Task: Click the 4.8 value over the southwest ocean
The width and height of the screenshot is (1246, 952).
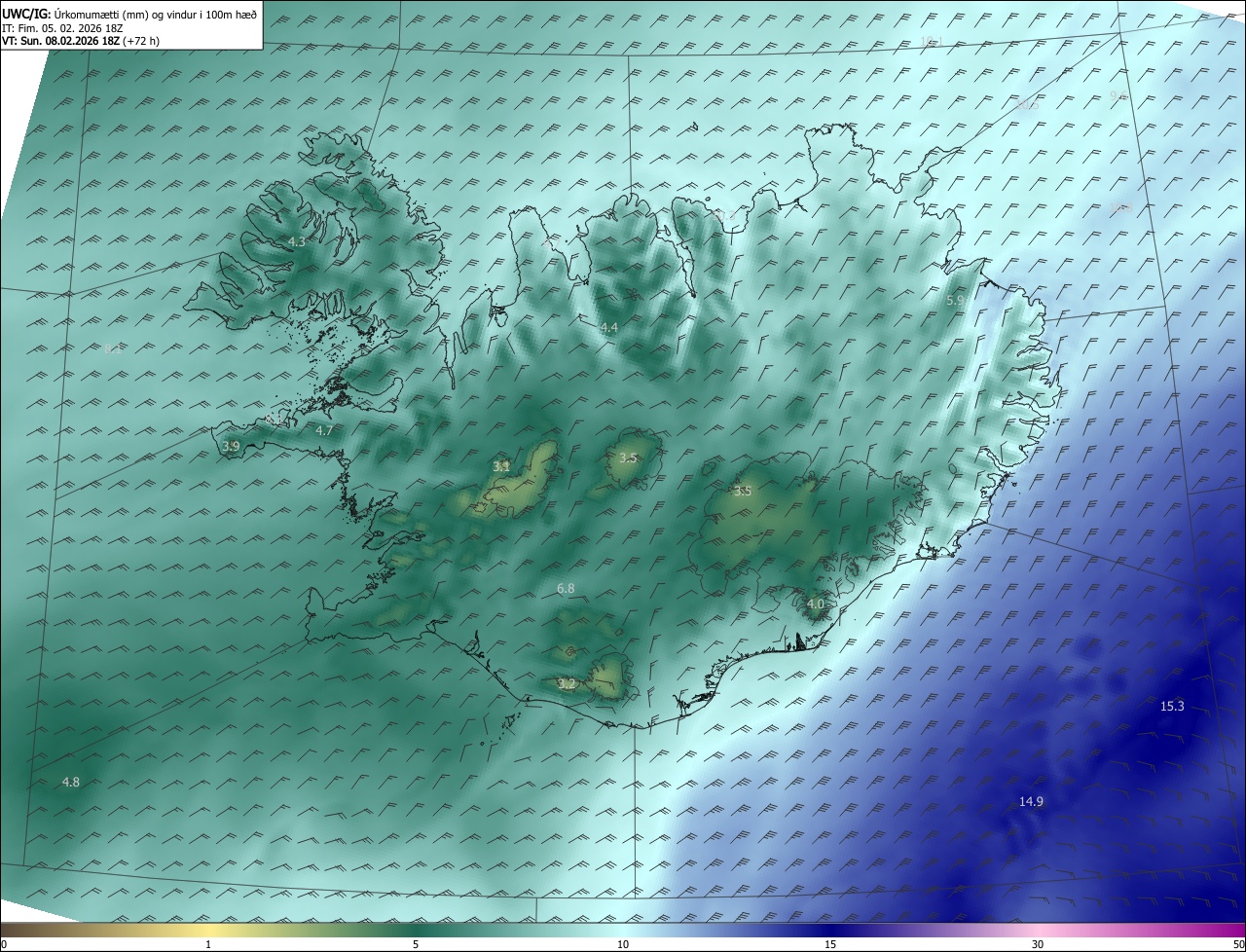Action: [x=70, y=782]
